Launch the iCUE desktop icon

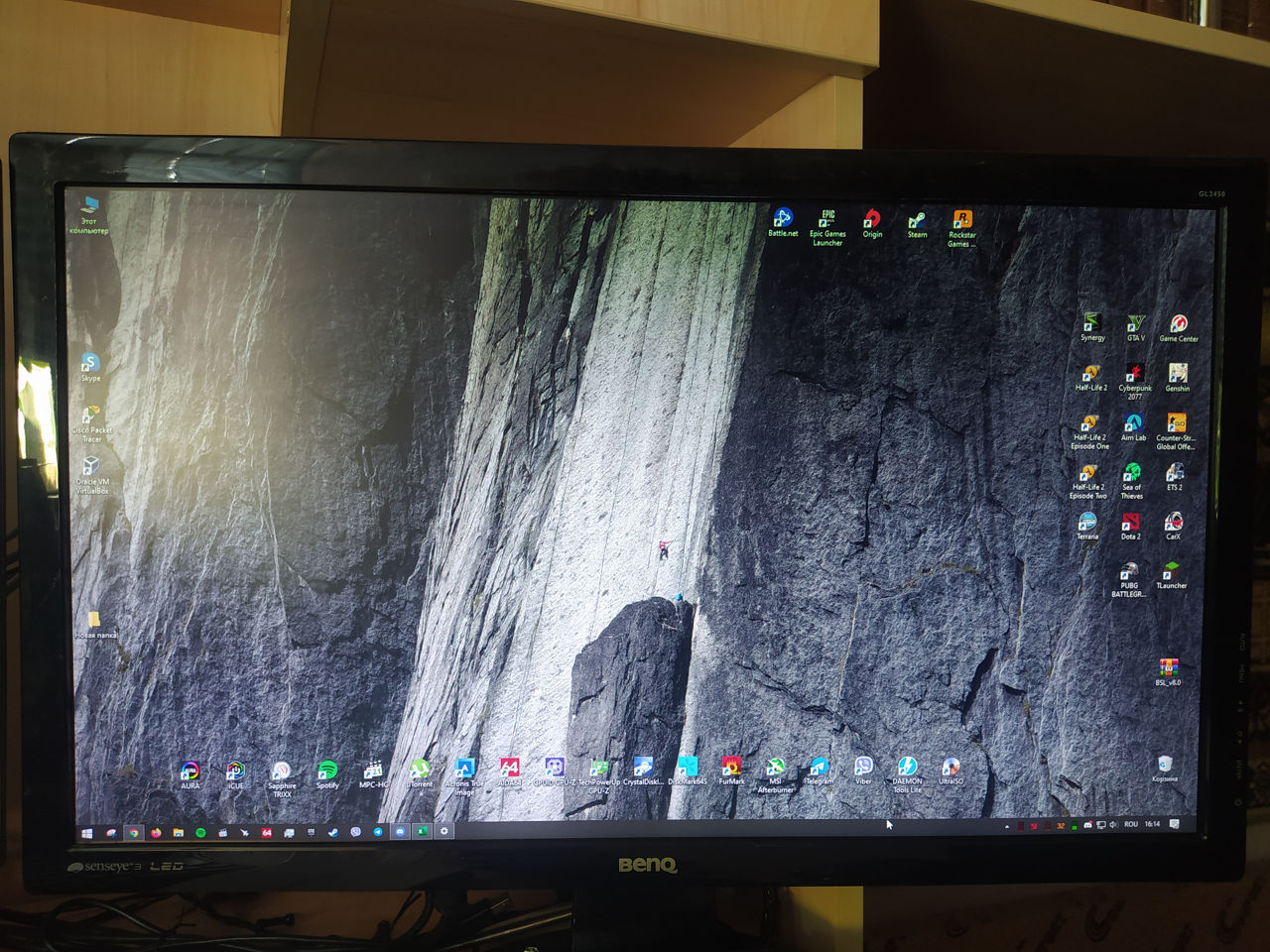coord(235,774)
